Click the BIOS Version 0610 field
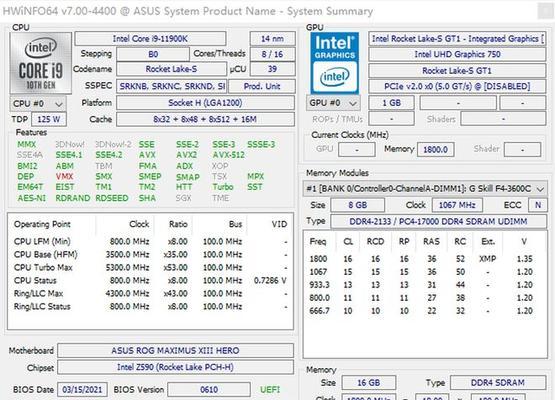Image resolution: width=555 pixels, height=400 pixels. point(209,389)
